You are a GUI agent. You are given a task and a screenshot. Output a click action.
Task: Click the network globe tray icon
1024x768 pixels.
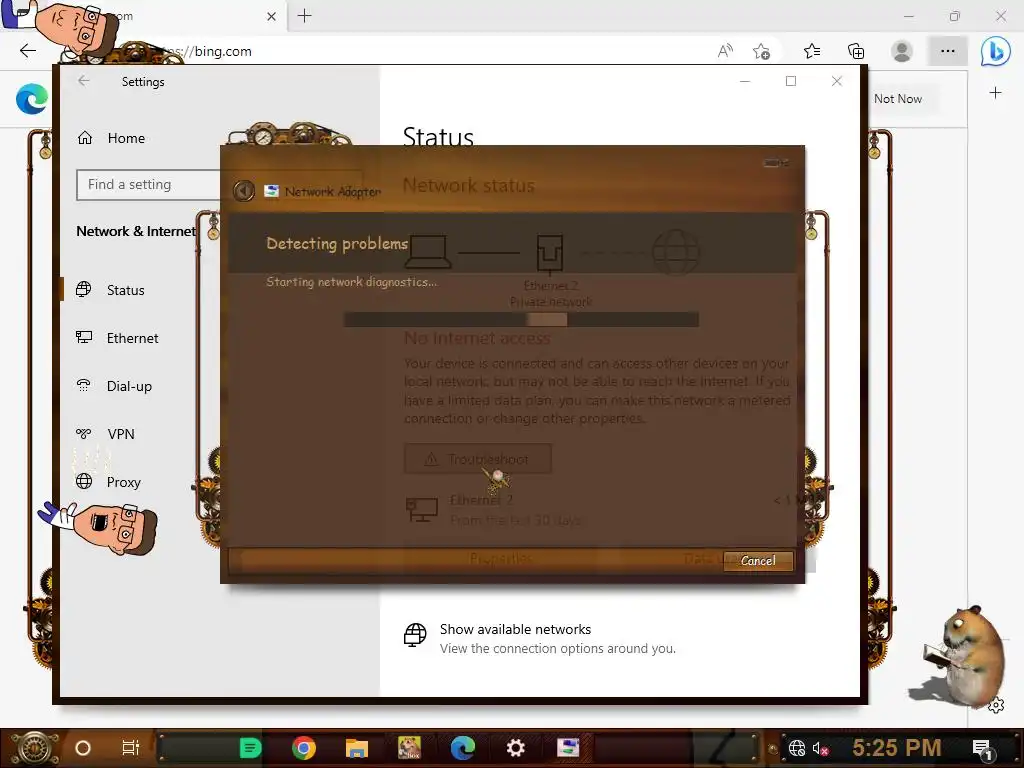point(797,748)
